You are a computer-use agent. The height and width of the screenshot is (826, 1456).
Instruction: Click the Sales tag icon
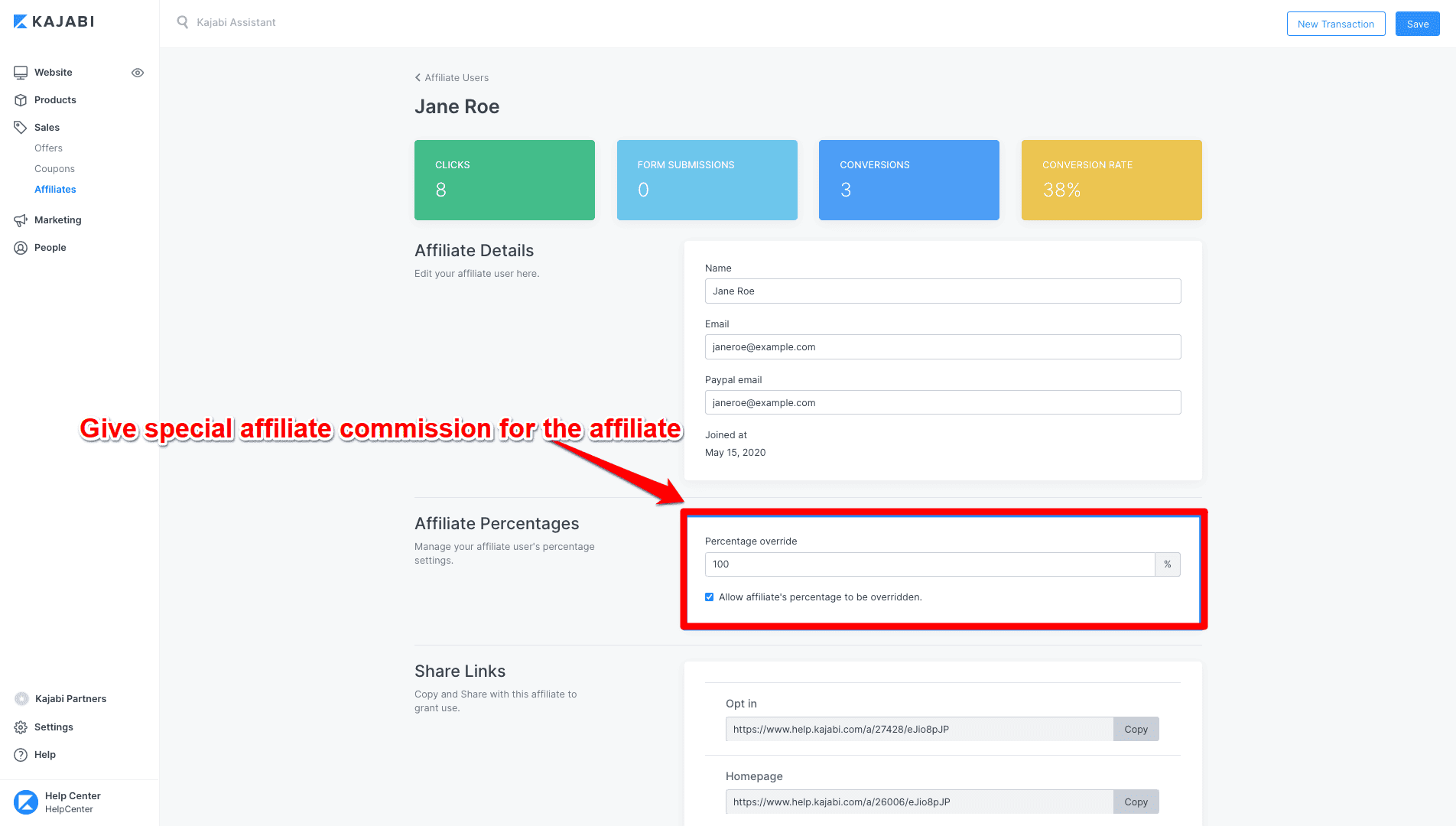20,127
